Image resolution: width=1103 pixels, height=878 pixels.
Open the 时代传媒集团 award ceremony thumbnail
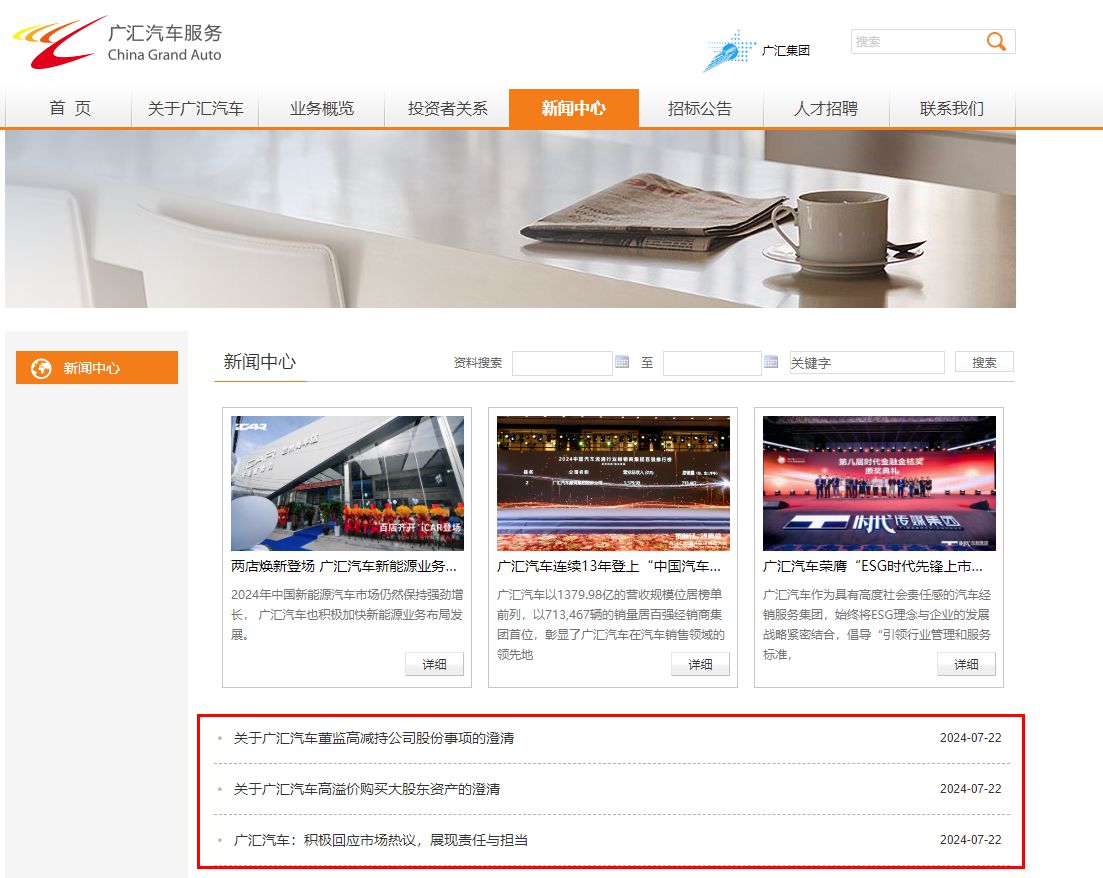point(879,483)
